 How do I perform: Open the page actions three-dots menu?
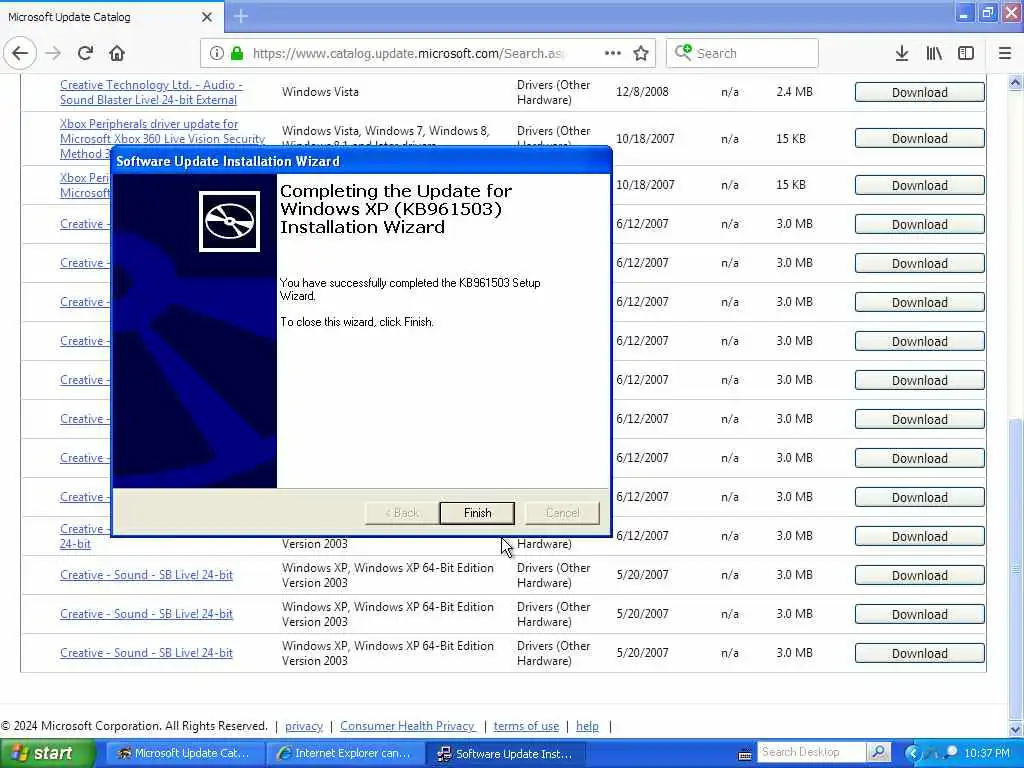(x=613, y=54)
